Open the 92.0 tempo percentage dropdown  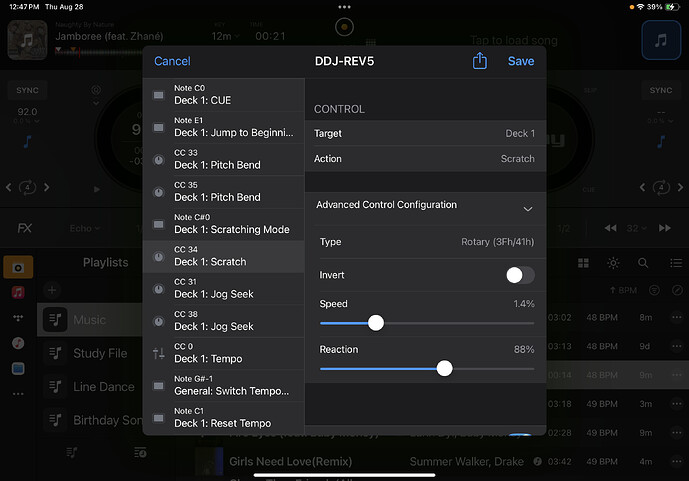click(27, 121)
